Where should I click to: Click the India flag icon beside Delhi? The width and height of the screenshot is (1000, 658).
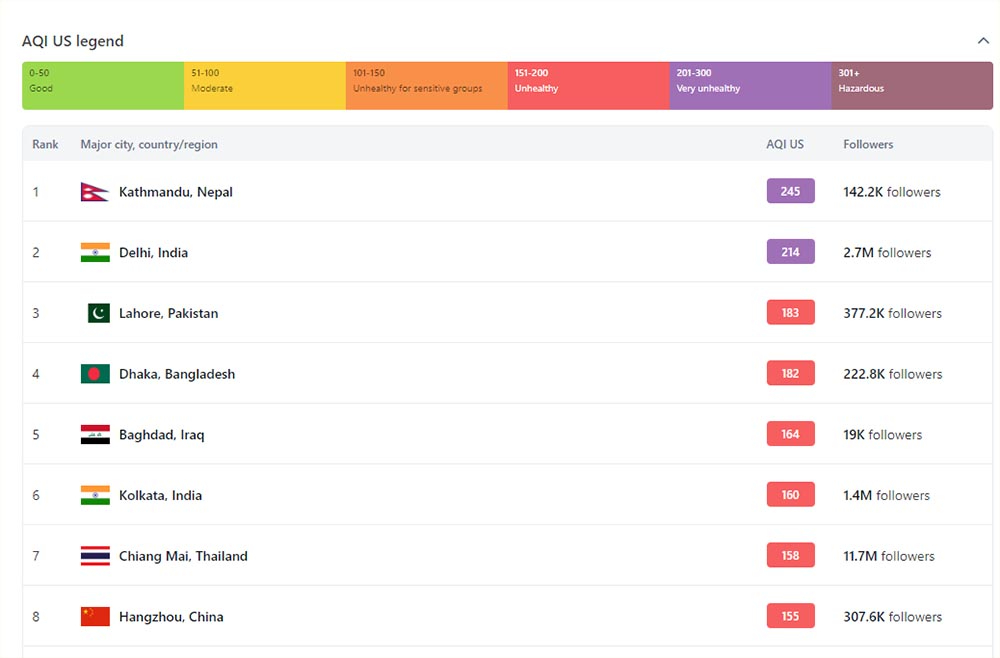[95, 253]
